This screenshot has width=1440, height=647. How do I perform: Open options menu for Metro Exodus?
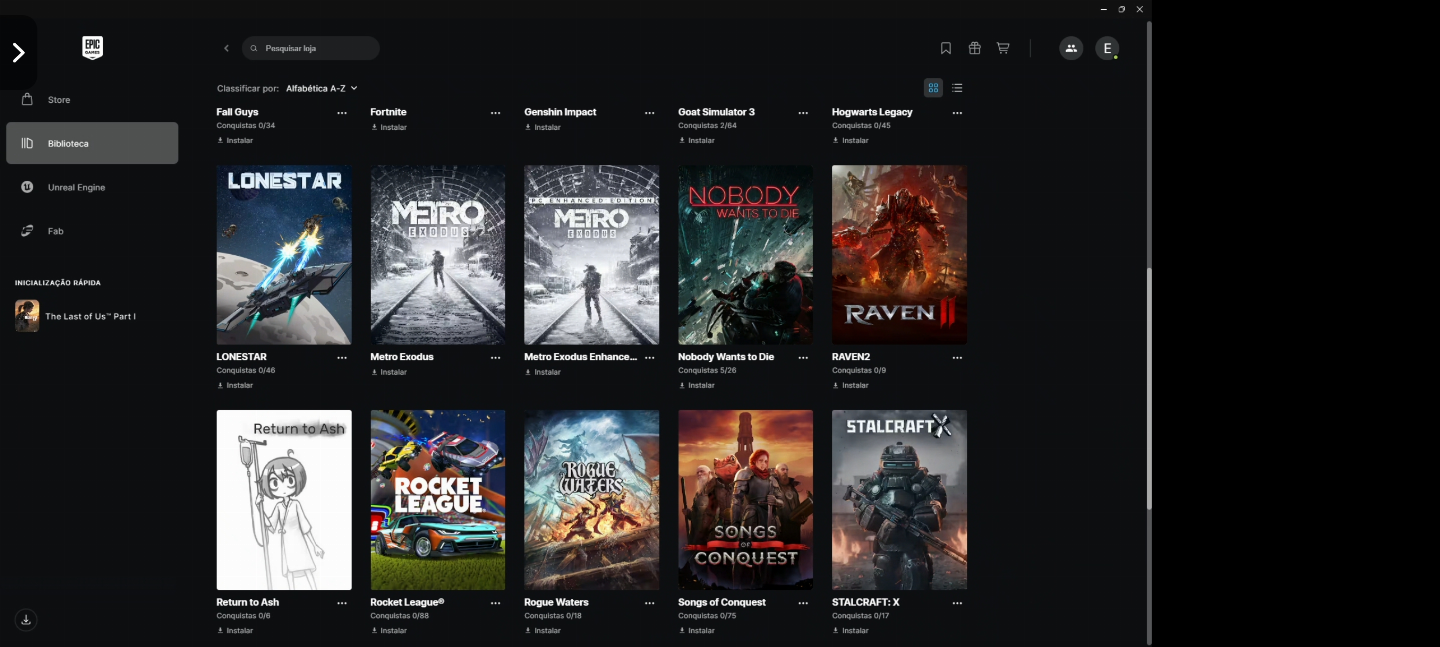tap(496, 357)
